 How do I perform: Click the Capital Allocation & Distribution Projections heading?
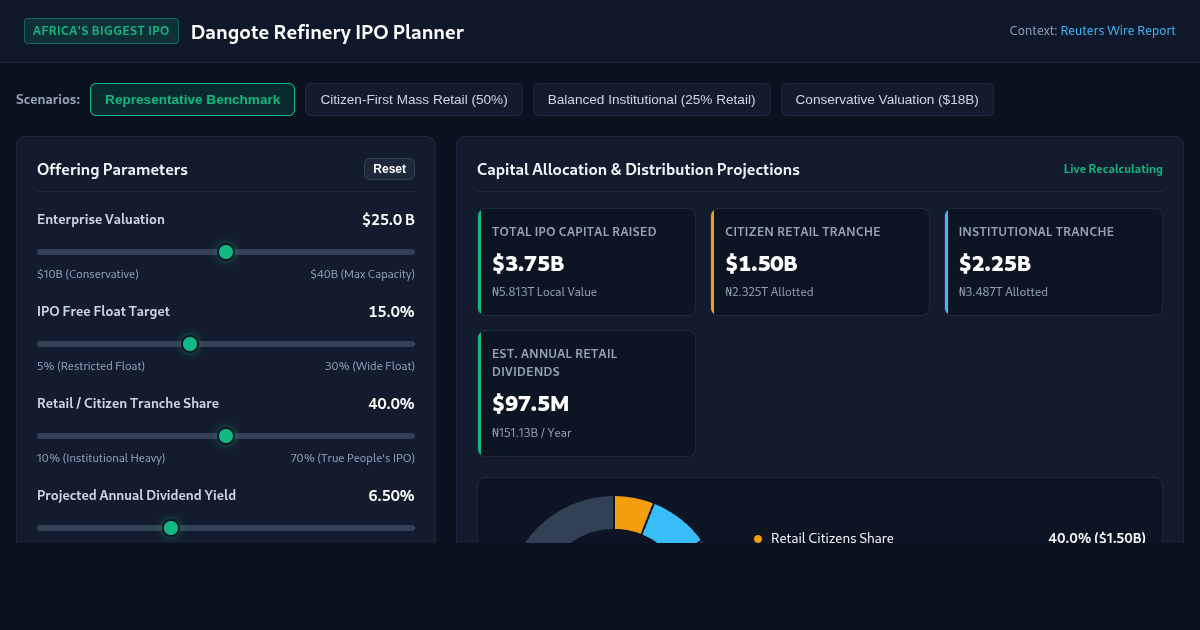coord(638,169)
